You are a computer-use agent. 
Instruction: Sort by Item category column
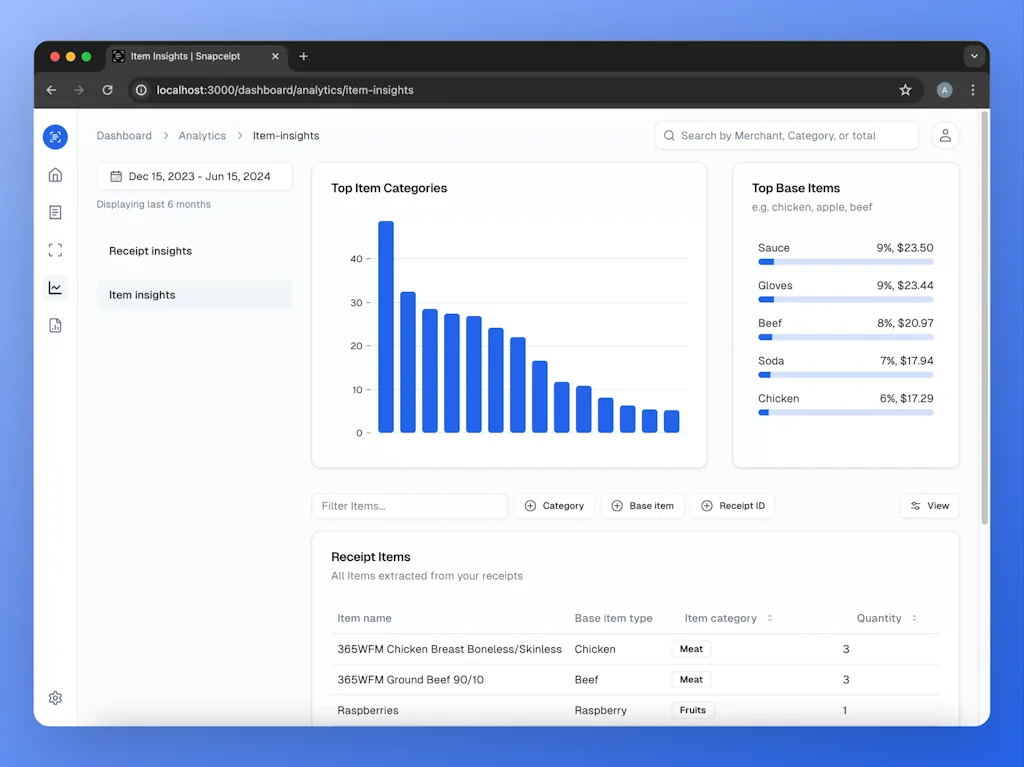[x=728, y=618]
